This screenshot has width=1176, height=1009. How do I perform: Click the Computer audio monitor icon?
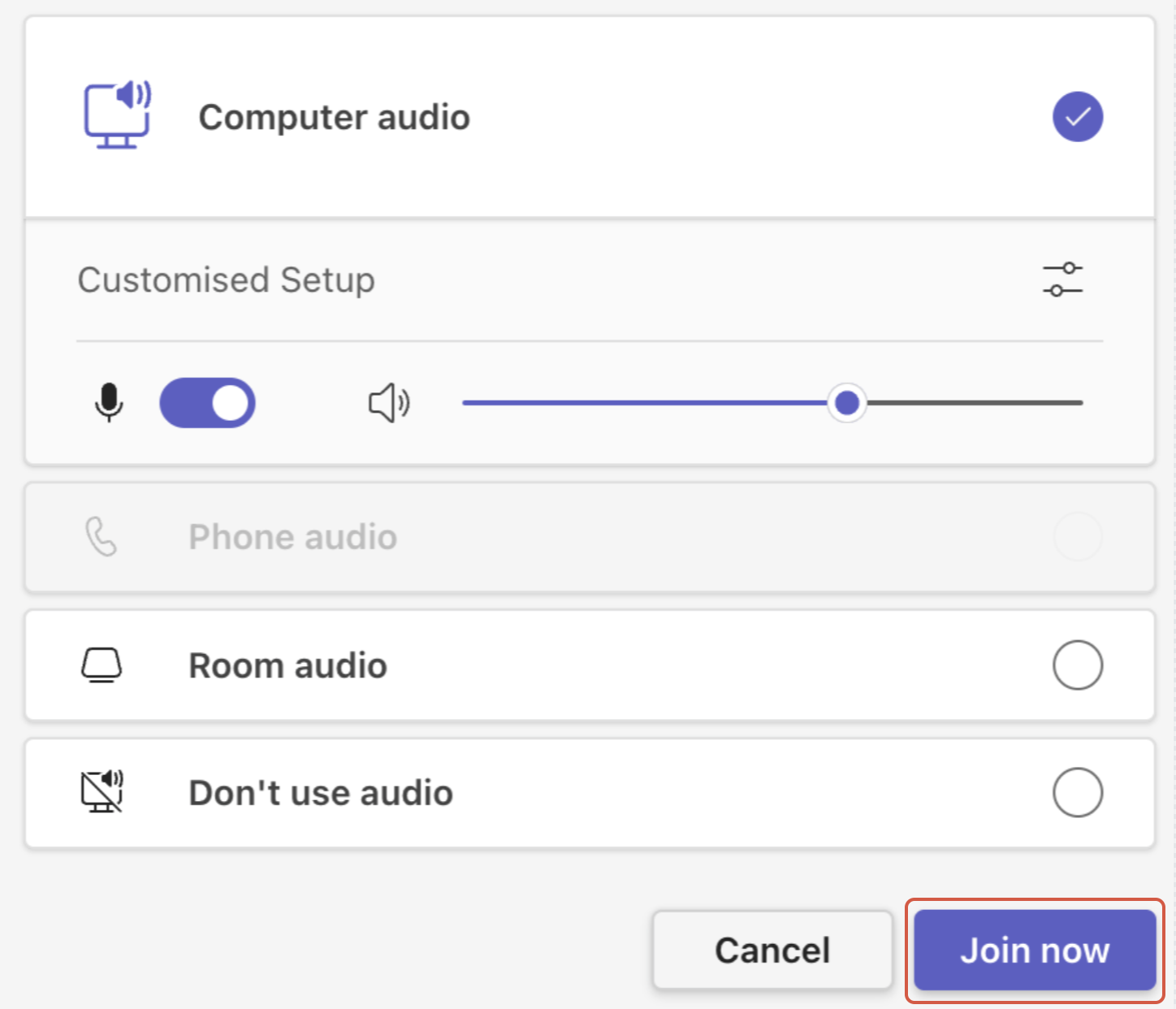pyautogui.click(x=118, y=115)
